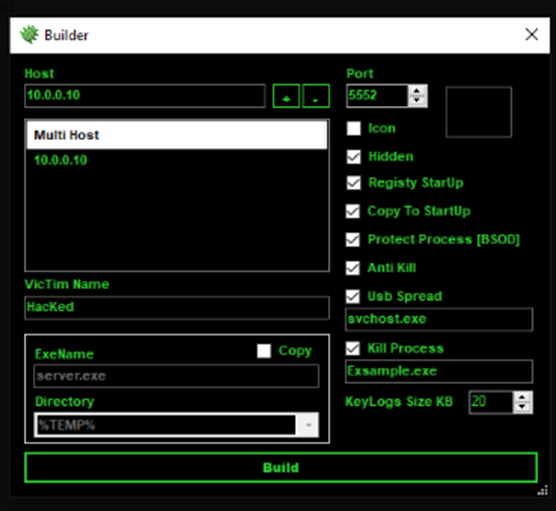Screen dimensions: 556x511
Task: Click the green bug icon in title bar
Action: (x=29, y=35)
